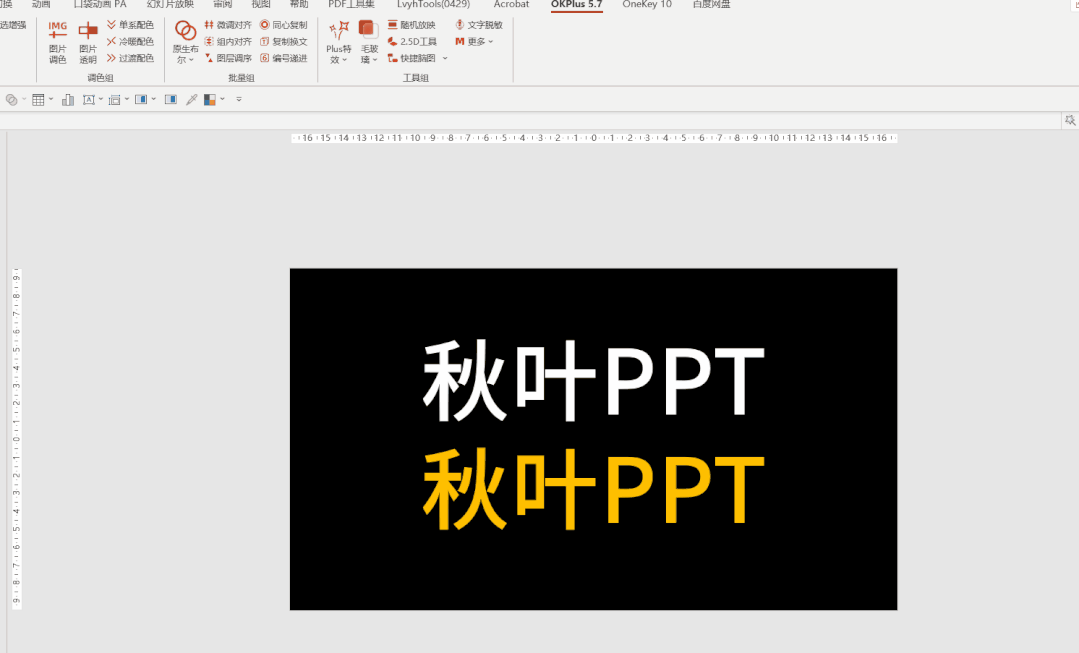The width and height of the screenshot is (1079, 653).
Task: Click the horizontal ruler above the slide
Action: point(594,138)
